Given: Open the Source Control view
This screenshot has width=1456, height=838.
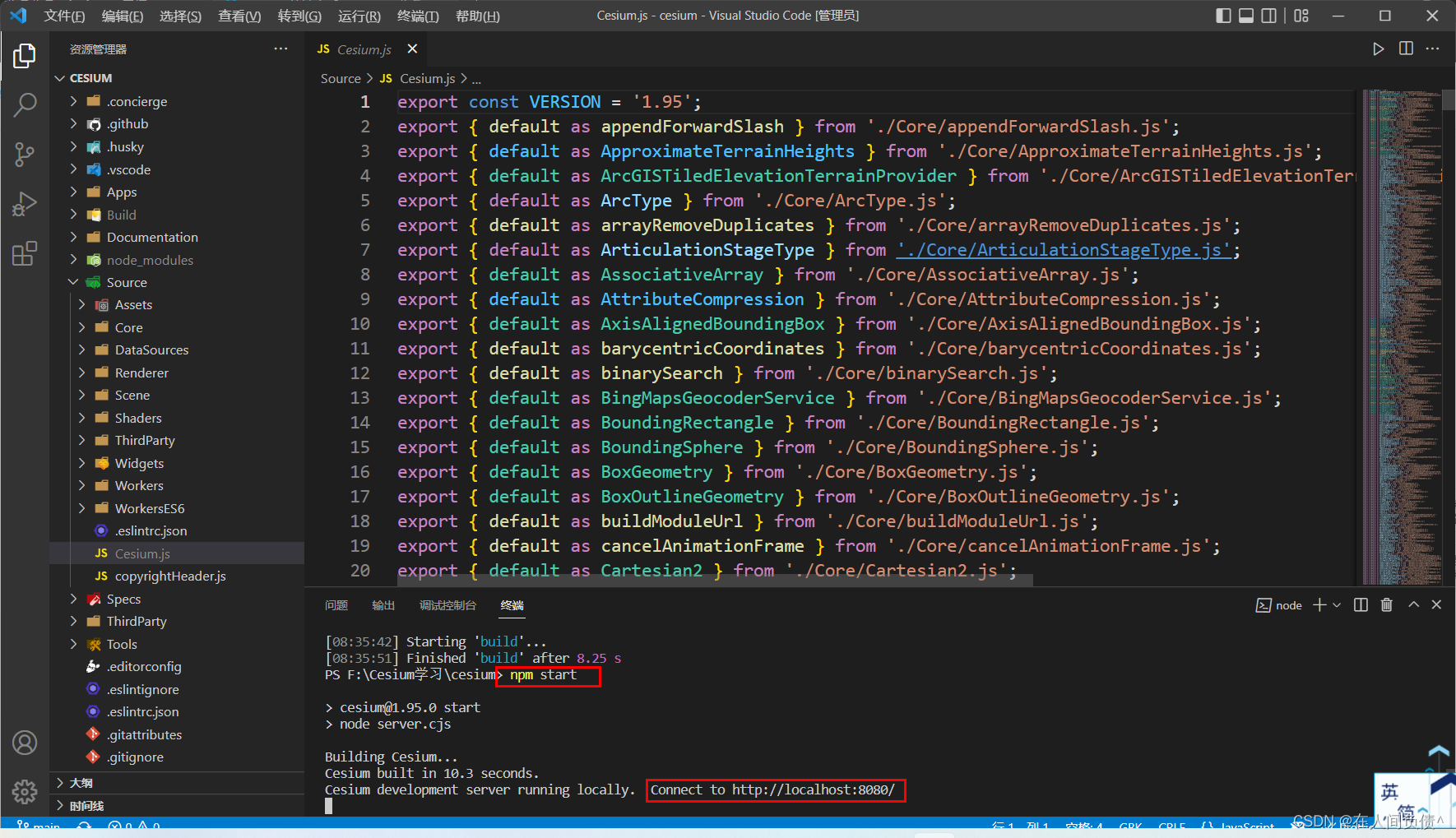Looking at the screenshot, I should [x=25, y=154].
